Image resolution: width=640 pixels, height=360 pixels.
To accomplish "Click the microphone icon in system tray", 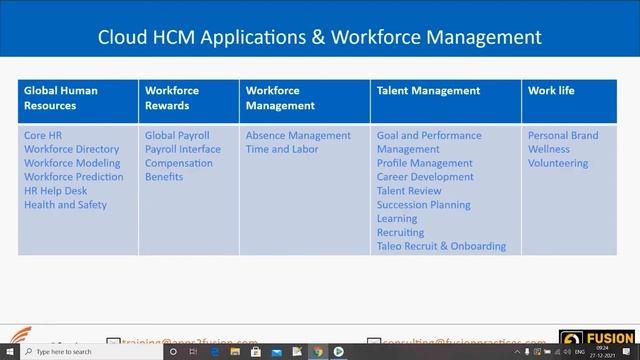I will coord(527,351).
